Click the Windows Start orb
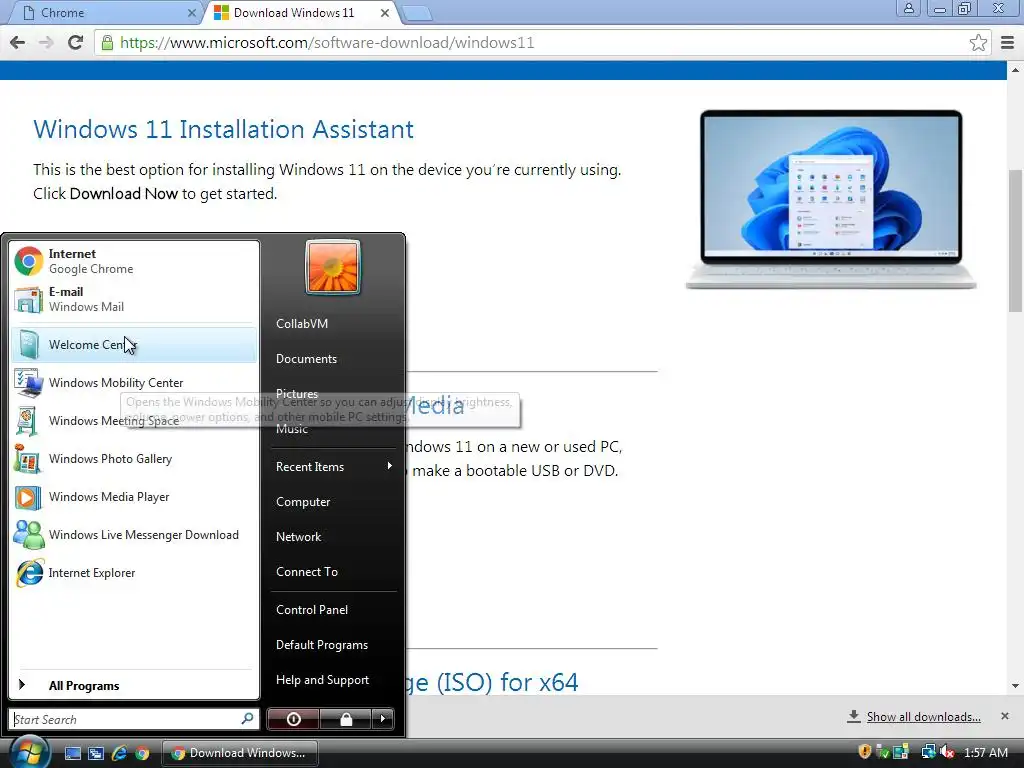 click(29, 752)
